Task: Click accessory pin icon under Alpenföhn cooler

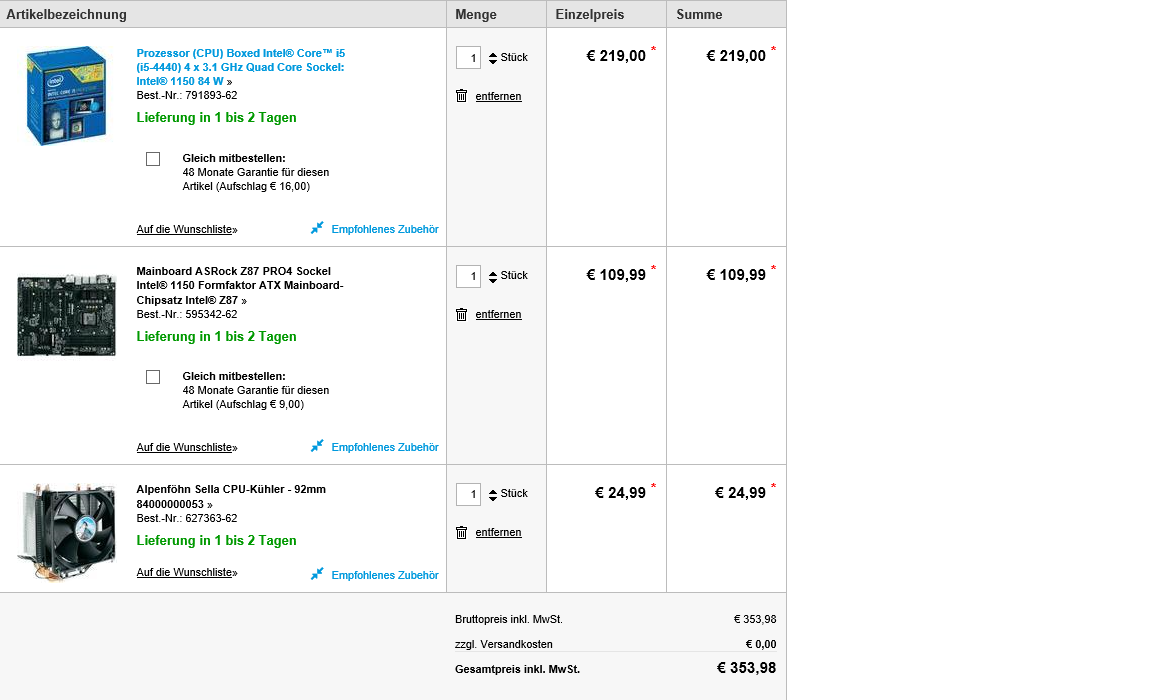Action: point(317,574)
